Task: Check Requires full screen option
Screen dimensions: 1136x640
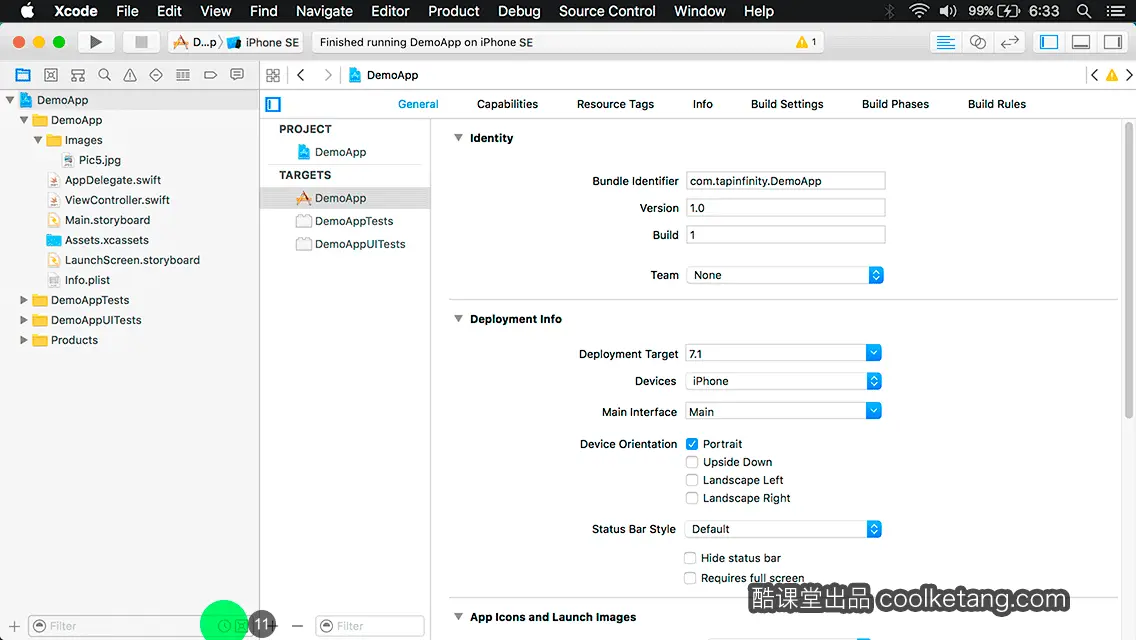Action: tap(690, 578)
